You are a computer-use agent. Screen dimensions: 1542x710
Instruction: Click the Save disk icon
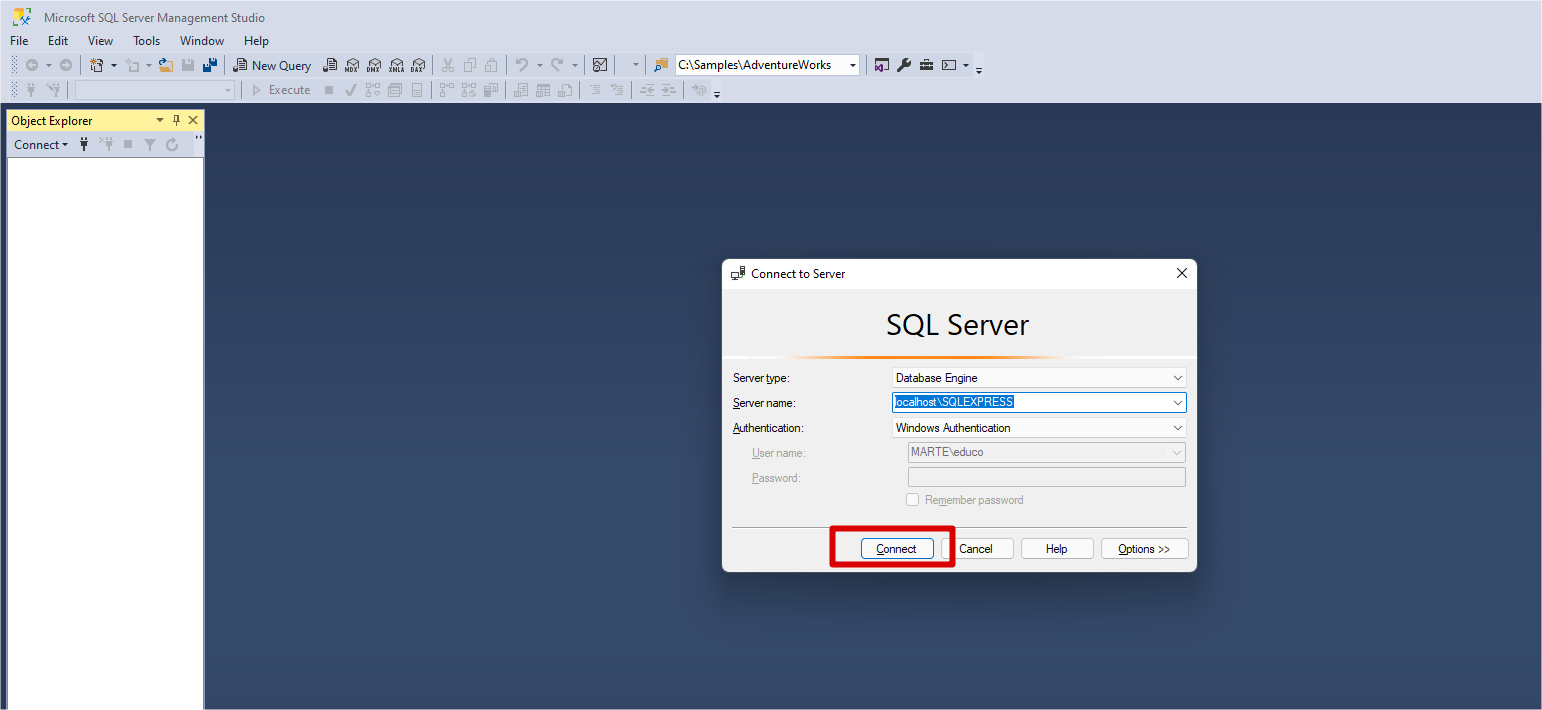(188, 65)
